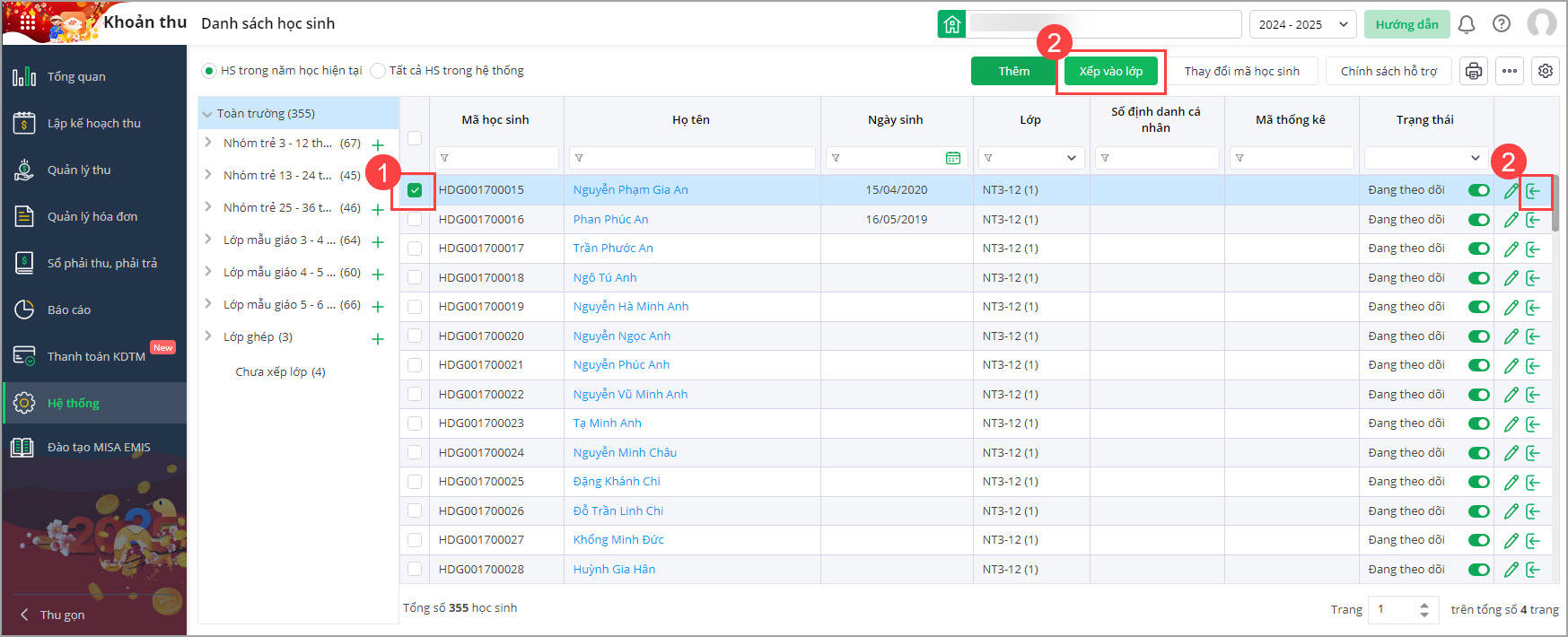Toggle tracking status for Trần Phước An
Screen dimensions: 1568x637
pyautogui.click(x=1478, y=249)
